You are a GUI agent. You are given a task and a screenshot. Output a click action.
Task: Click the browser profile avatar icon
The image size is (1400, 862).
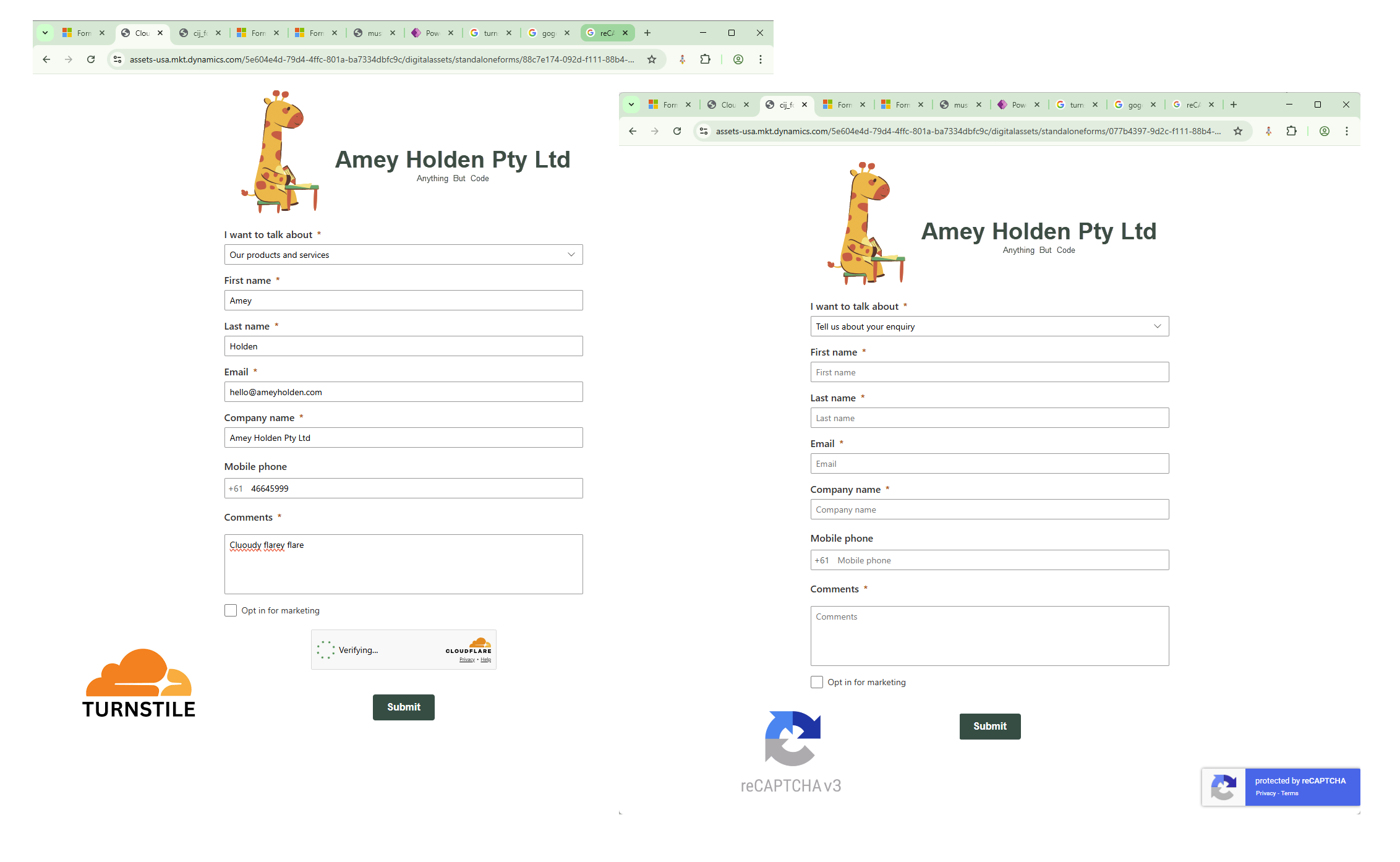click(1324, 130)
